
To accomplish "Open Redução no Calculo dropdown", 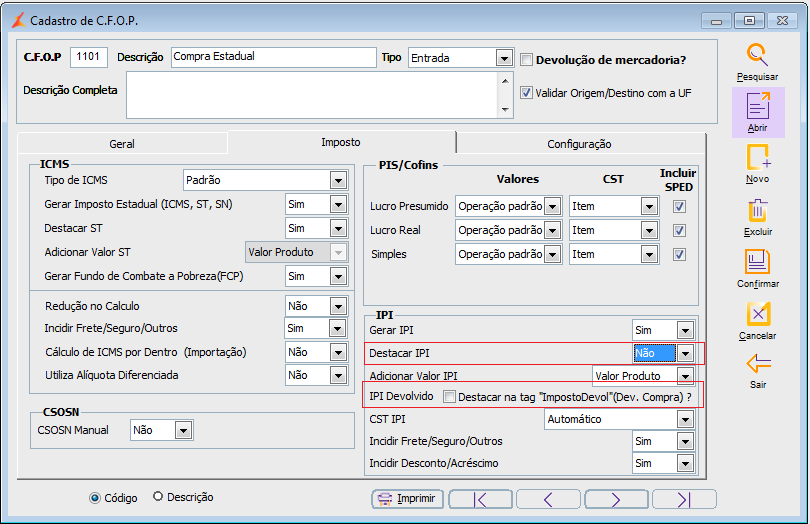I will [338, 306].
